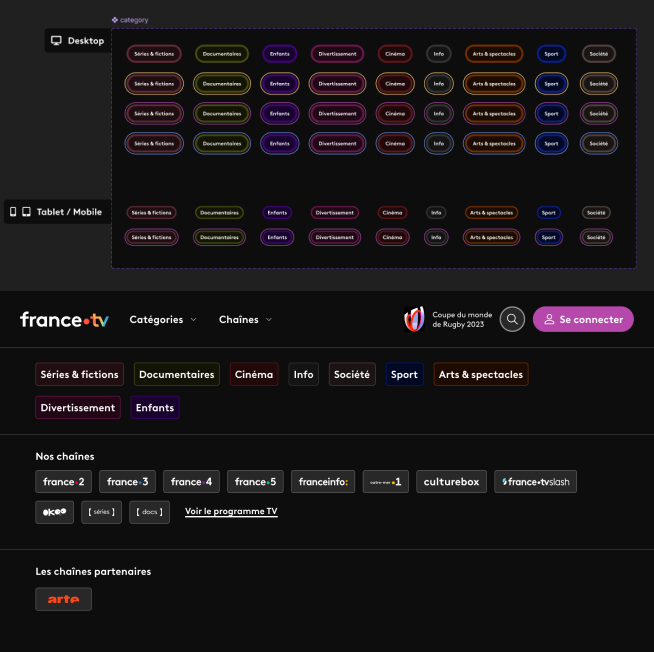Click Mobile Enfants pill without outline
This screenshot has height=652, width=654.
pyautogui.click(x=277, y=213)
